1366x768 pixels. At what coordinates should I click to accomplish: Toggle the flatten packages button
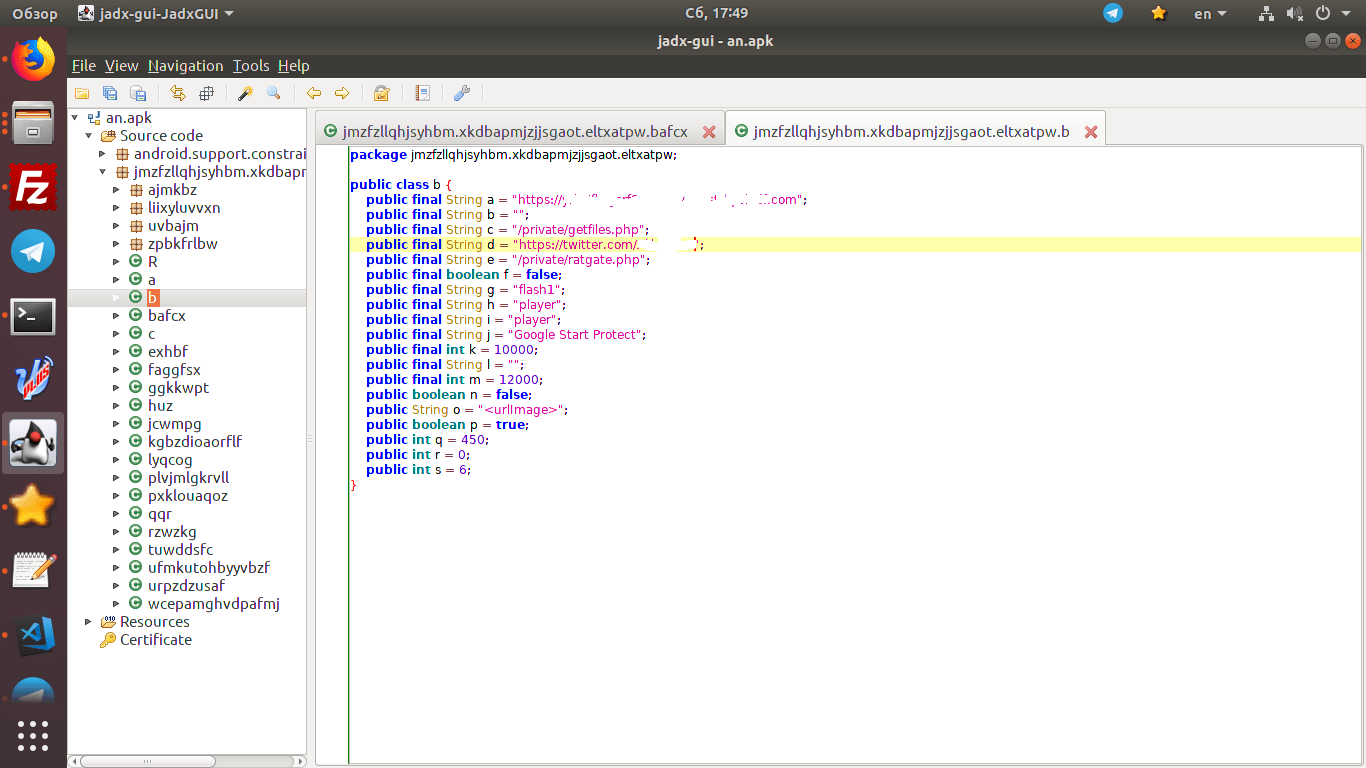tap(207, 93)
